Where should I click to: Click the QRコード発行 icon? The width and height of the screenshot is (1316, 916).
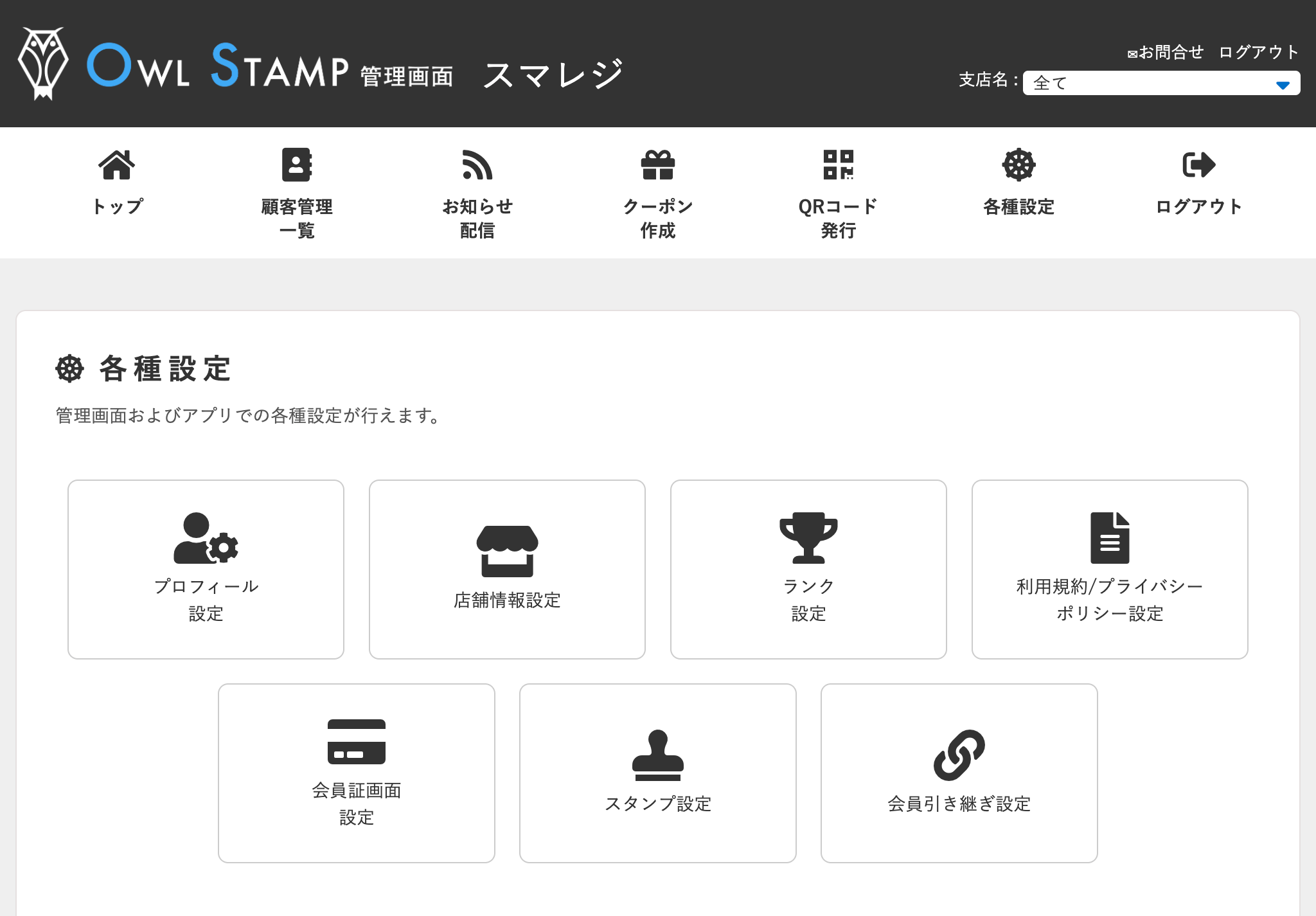click(838, 165)
